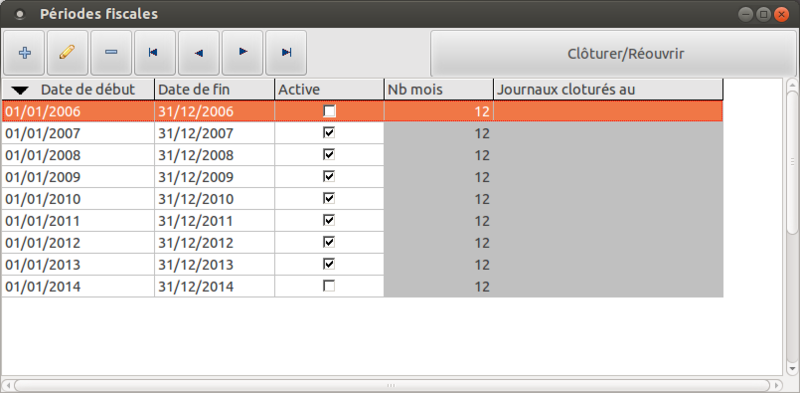This screenshot has height=393, width=800.
Task: Toggle Active checkbox in 2012 row
Action: coord(330,242)
